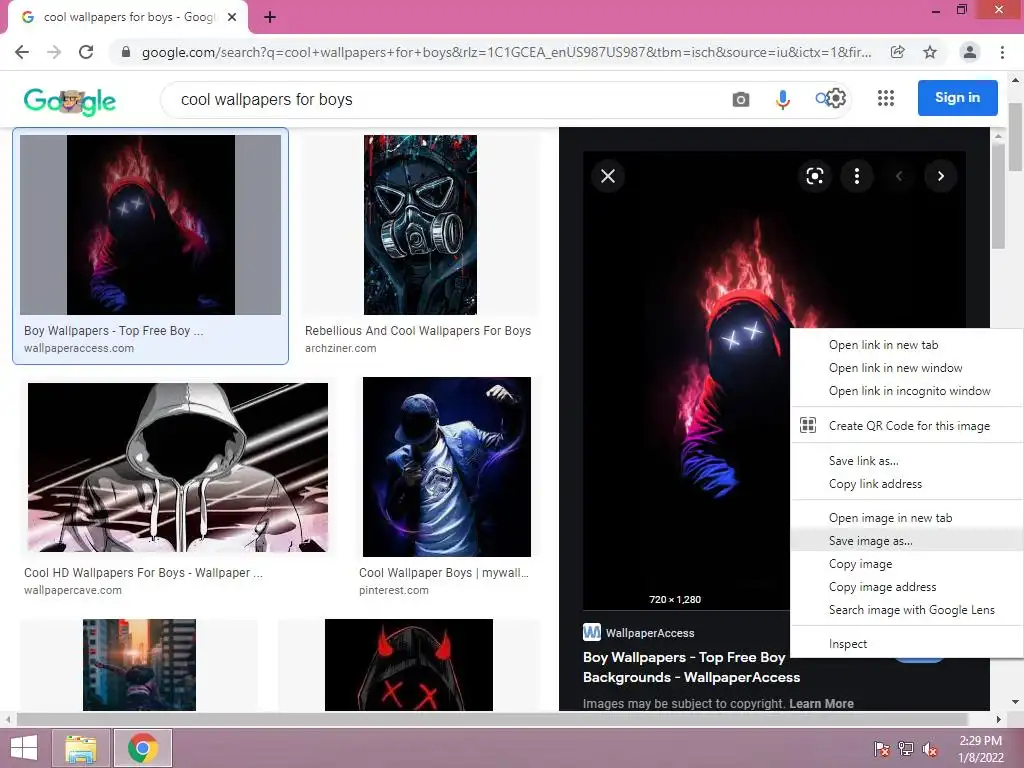
Task: Click the Sign in button
Action: coord(957,98)
